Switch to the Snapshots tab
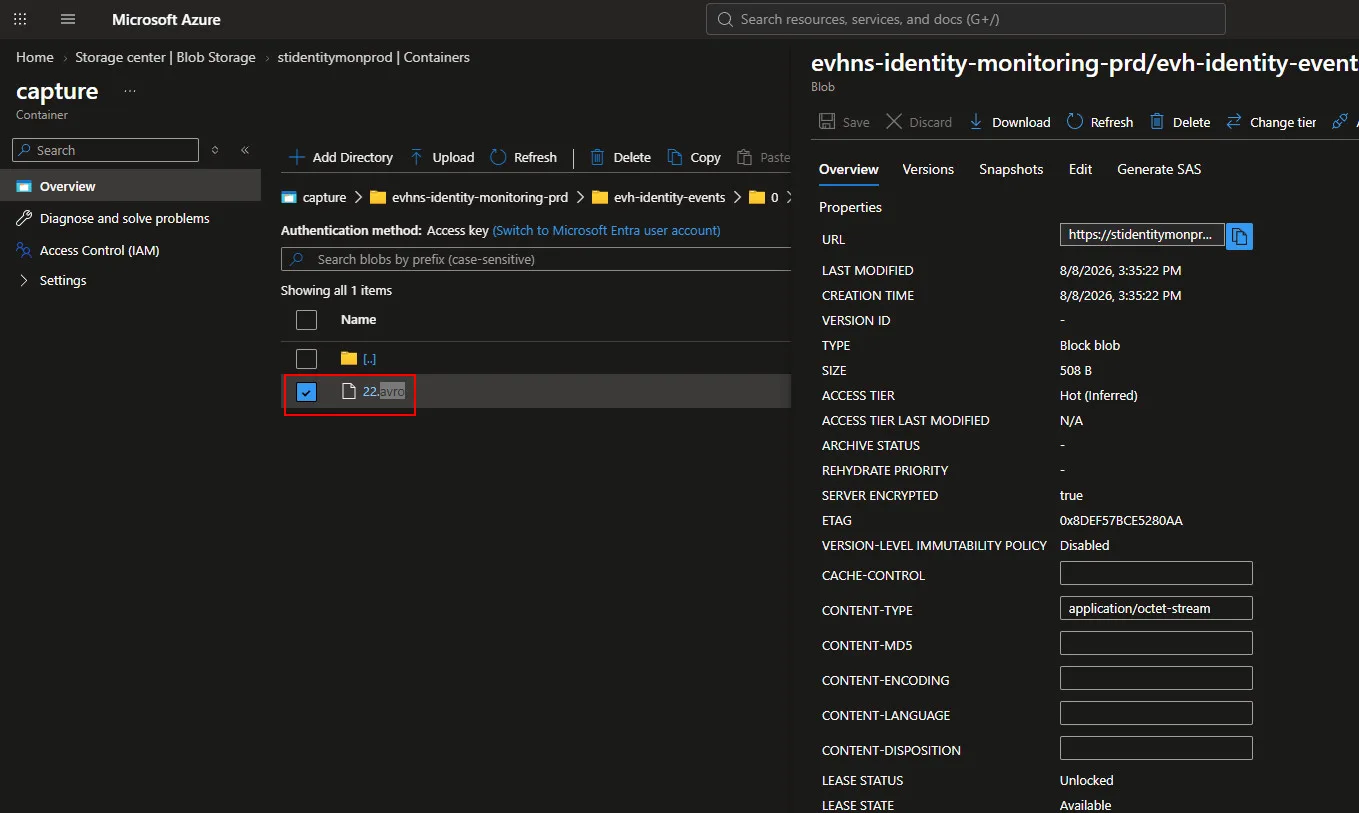1359x813 pixels. click(x=1011, y=169)
